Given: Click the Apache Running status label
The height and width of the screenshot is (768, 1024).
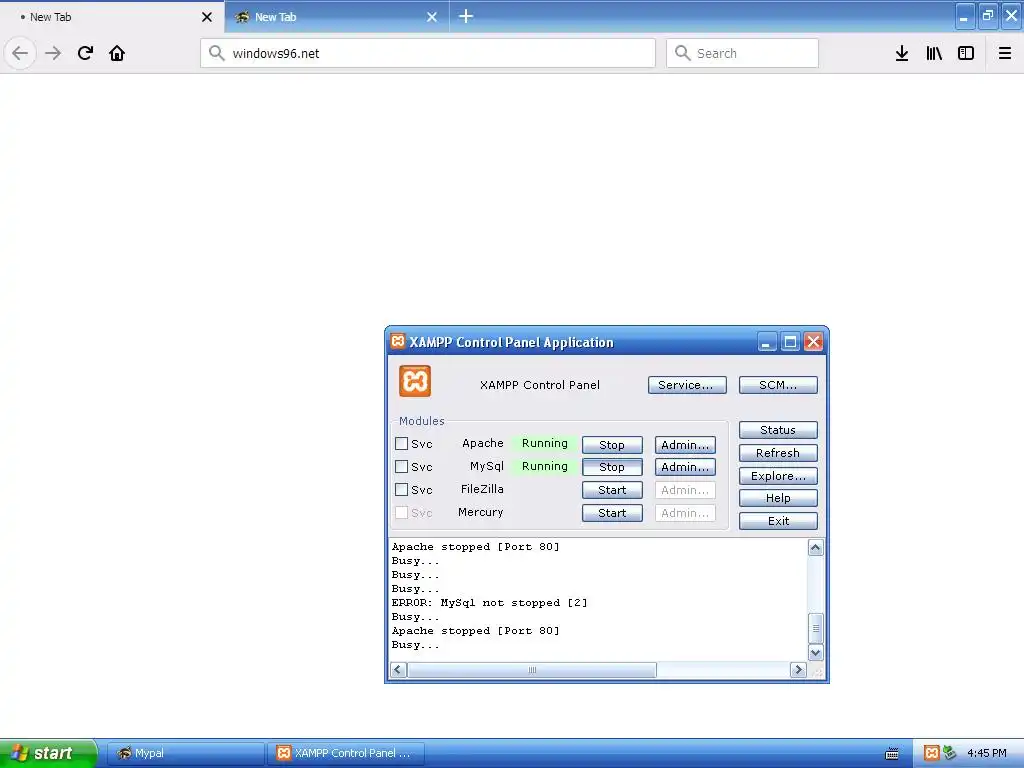Looking at the screenshot, I should click(x=545, y=443).
